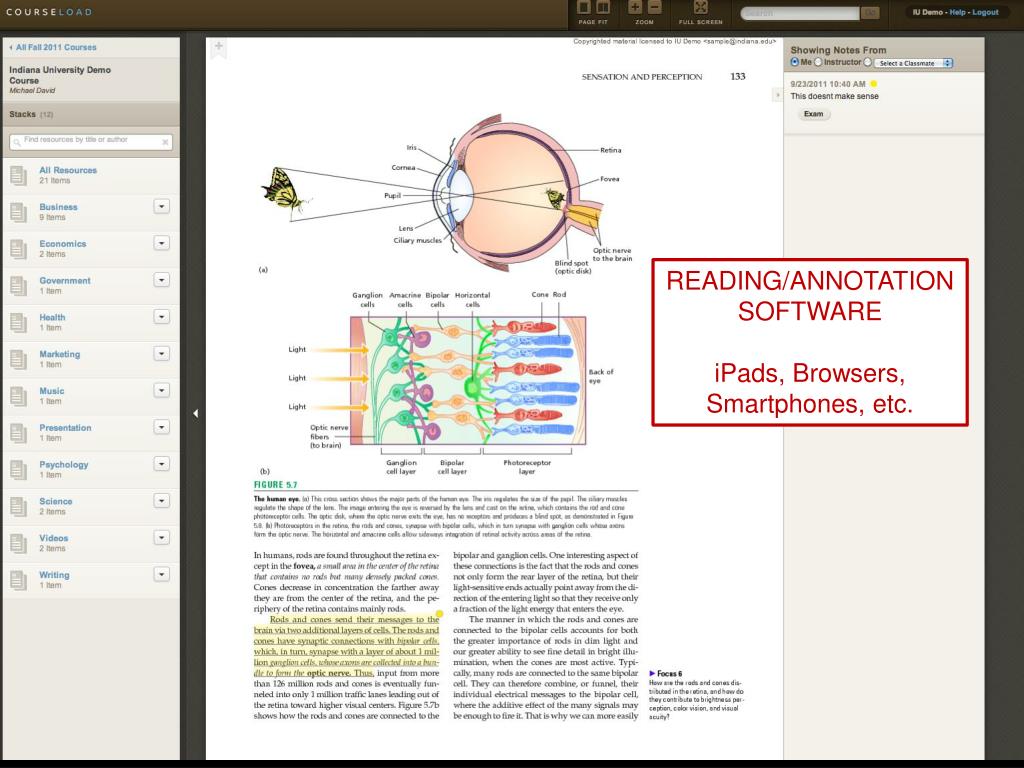Collapse the left sidebar panel arrow
Image resolution: width=1024 pixels, height=768 pixels.
[x=196, y=413]
